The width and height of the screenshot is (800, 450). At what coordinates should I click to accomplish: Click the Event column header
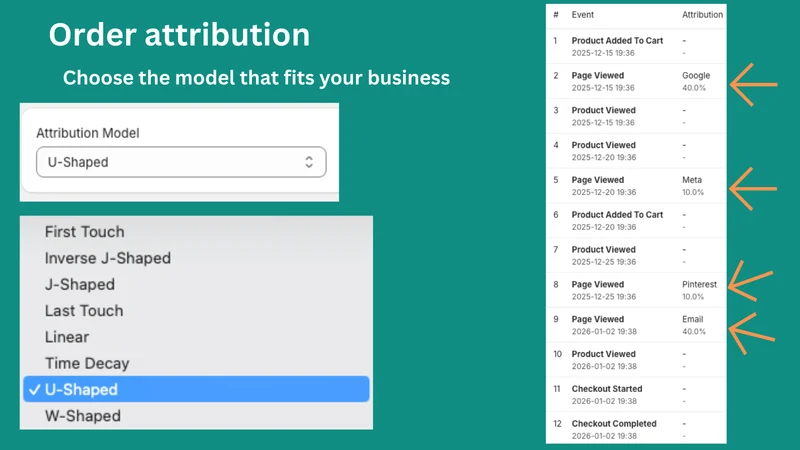click(583, 15)
